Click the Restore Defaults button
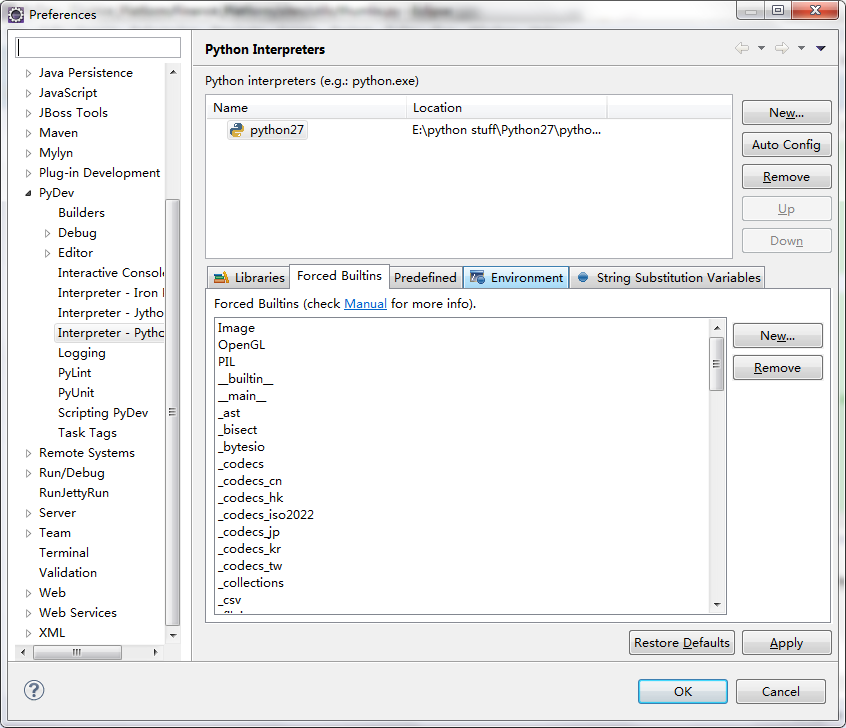Screen dimensions: 846x728 (x=682, y=643)
